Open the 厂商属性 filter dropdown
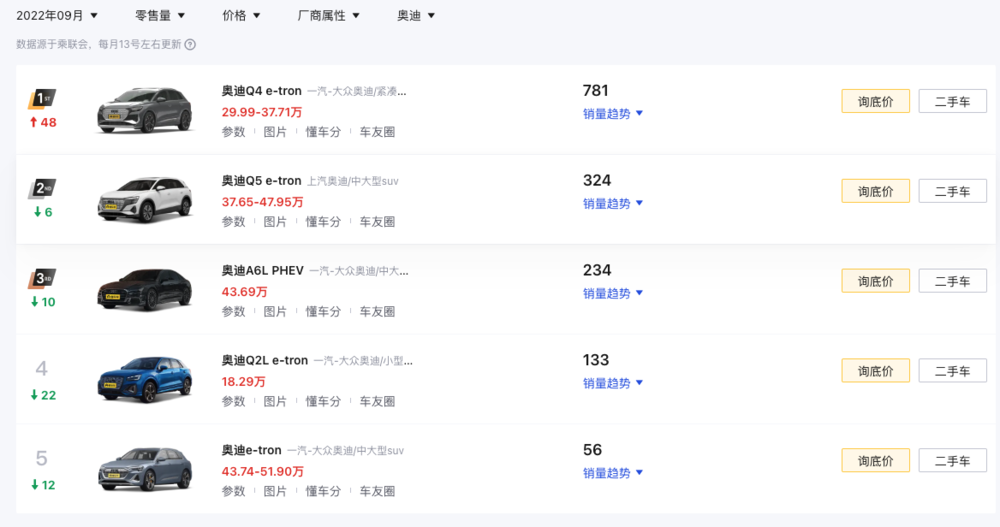 [x=328, y=15]
